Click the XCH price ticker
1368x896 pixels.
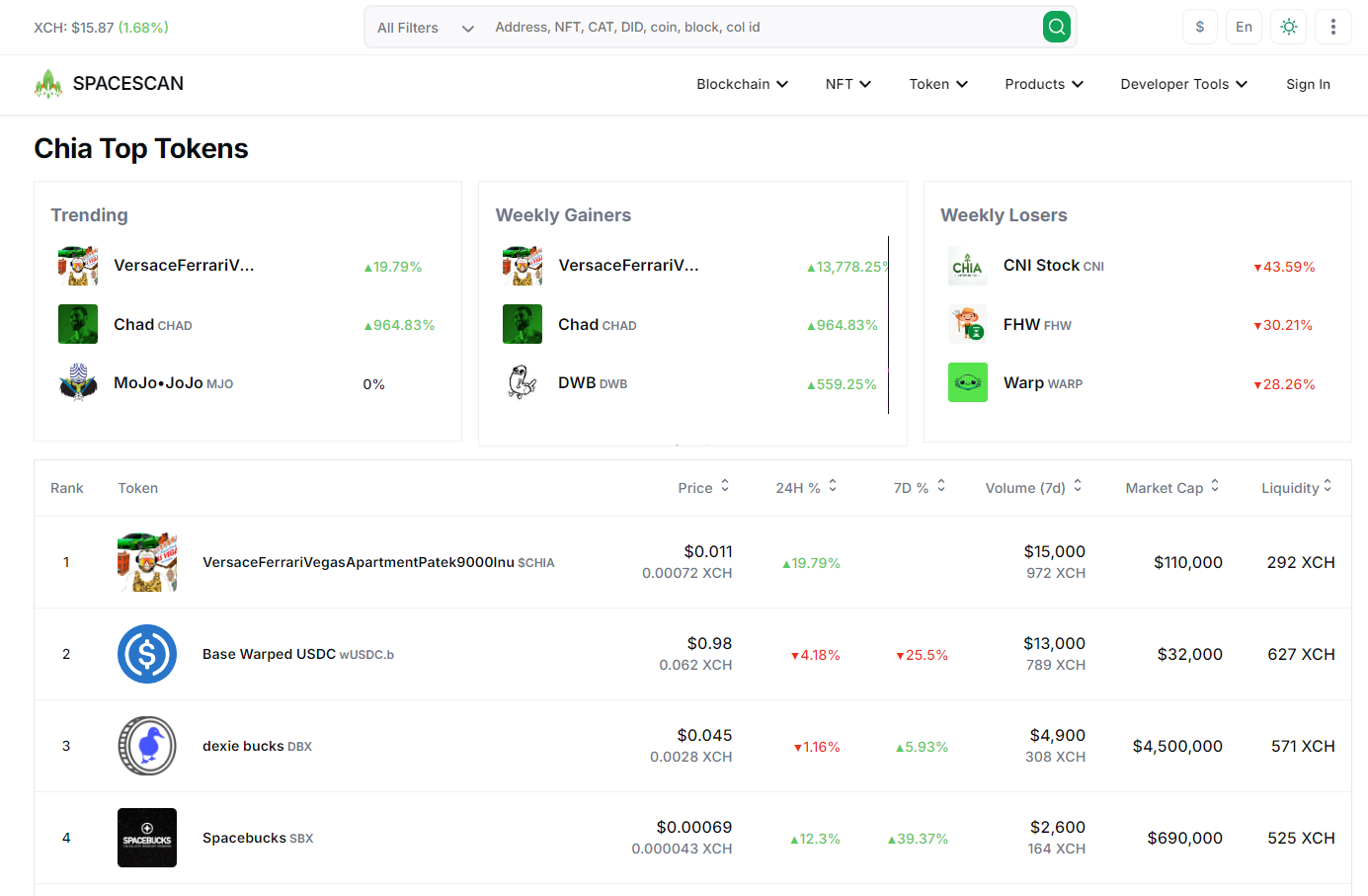[x=101, y=28]
